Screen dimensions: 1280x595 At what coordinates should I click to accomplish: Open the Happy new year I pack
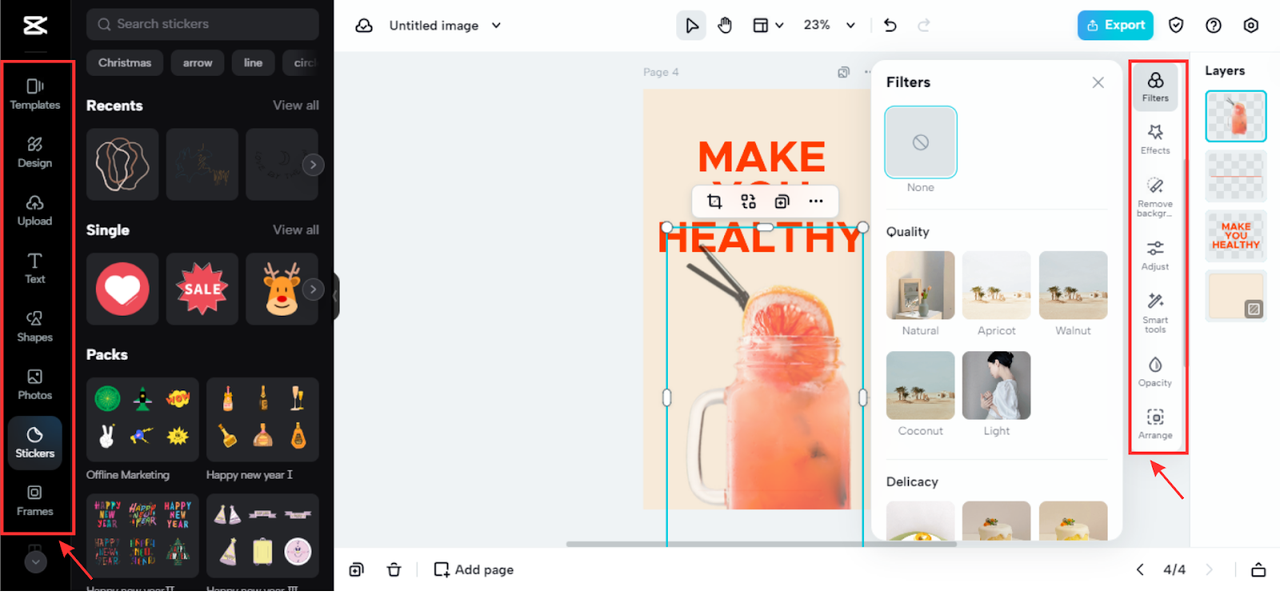point(263,420)
